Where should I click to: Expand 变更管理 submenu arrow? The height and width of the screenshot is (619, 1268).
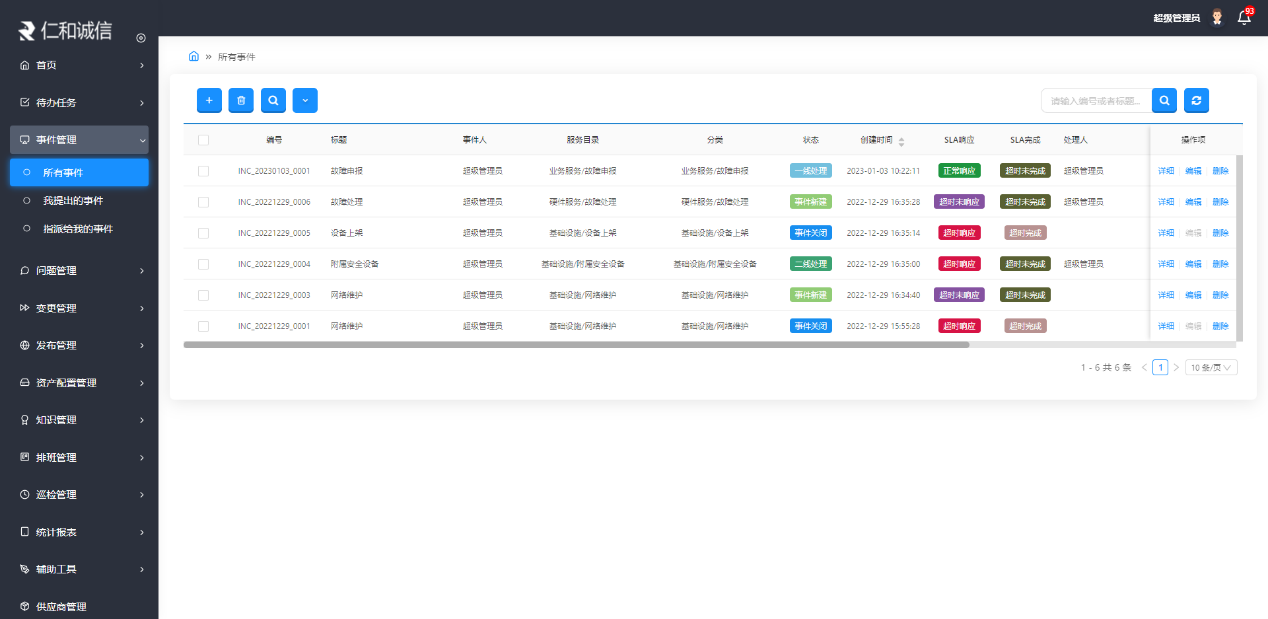[142, 308]
